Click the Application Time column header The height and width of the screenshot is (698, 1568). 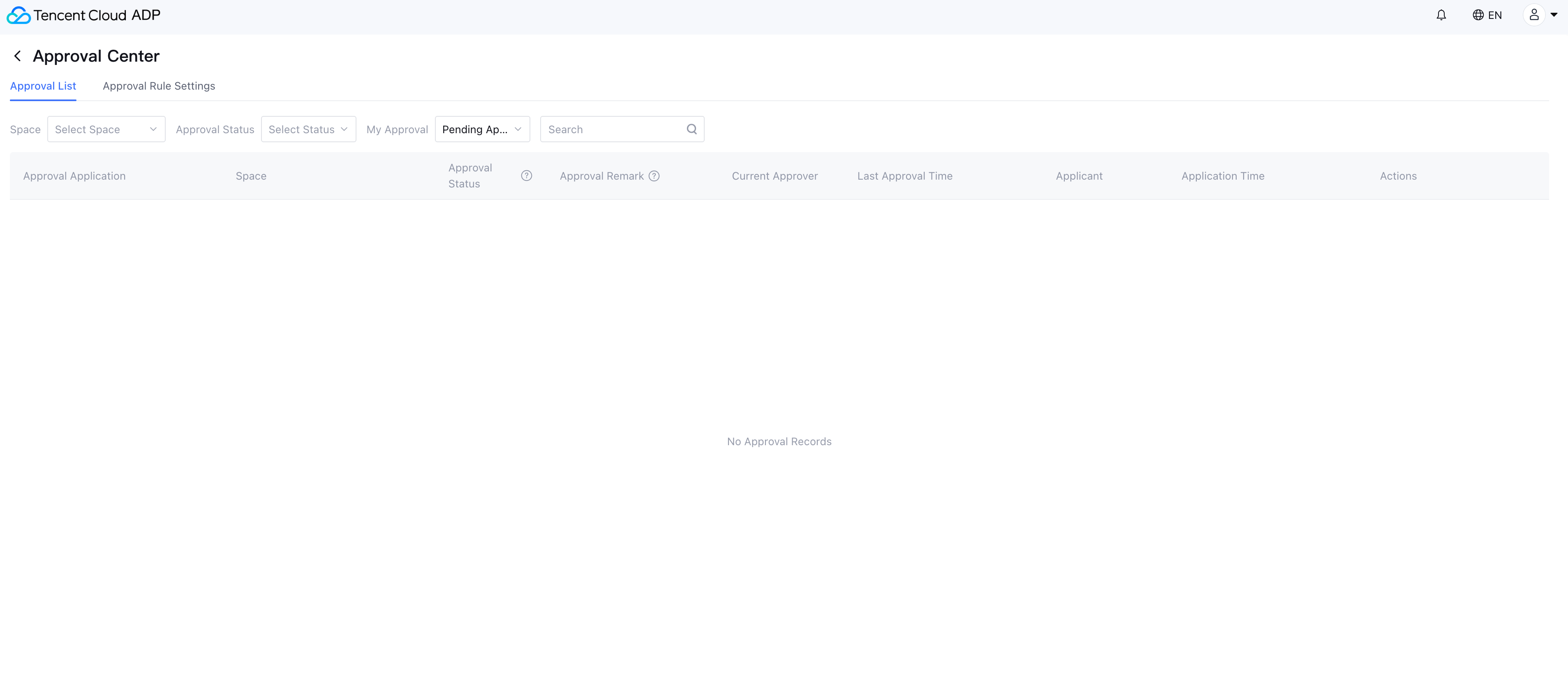coord(1222,176)
